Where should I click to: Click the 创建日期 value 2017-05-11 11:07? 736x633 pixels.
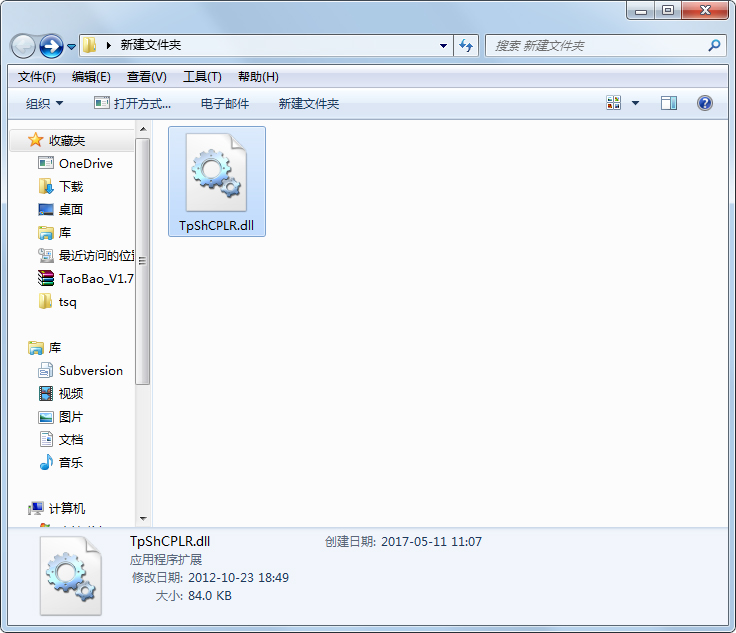pos(431,541)
